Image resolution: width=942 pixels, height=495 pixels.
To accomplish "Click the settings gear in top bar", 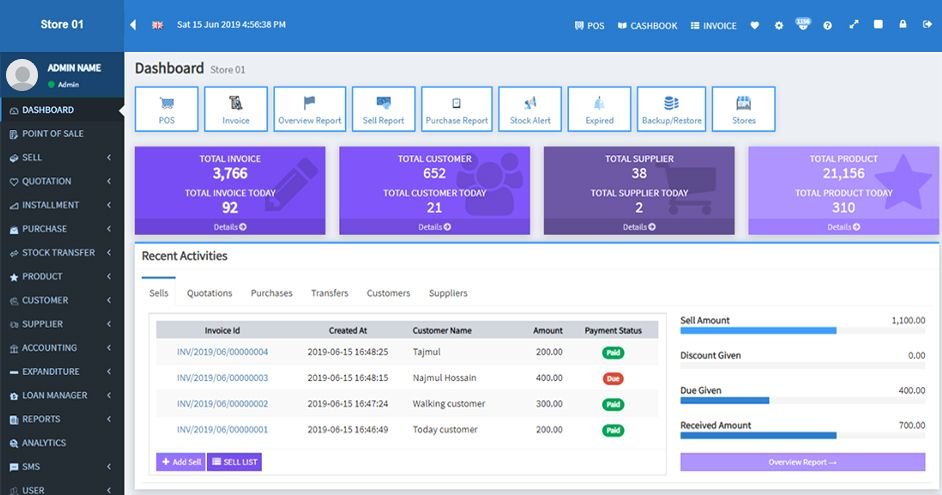I will coord(779,25).
